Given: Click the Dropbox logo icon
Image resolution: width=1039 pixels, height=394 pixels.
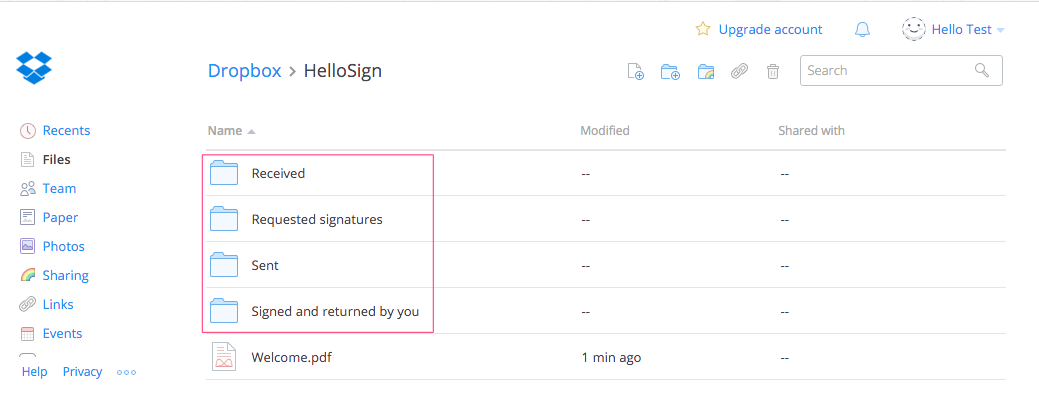Looking at the screenshot, I should [34, 68].
